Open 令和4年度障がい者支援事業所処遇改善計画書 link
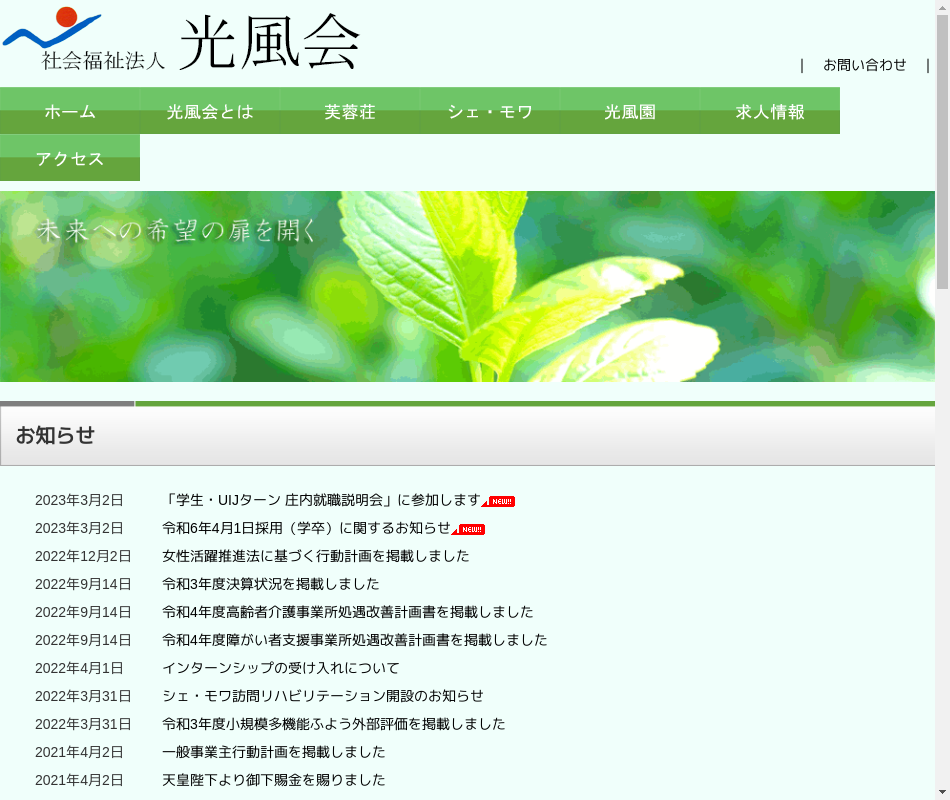Image resolution: width=950 pixels, height=800 pixels. click(354, 640)
